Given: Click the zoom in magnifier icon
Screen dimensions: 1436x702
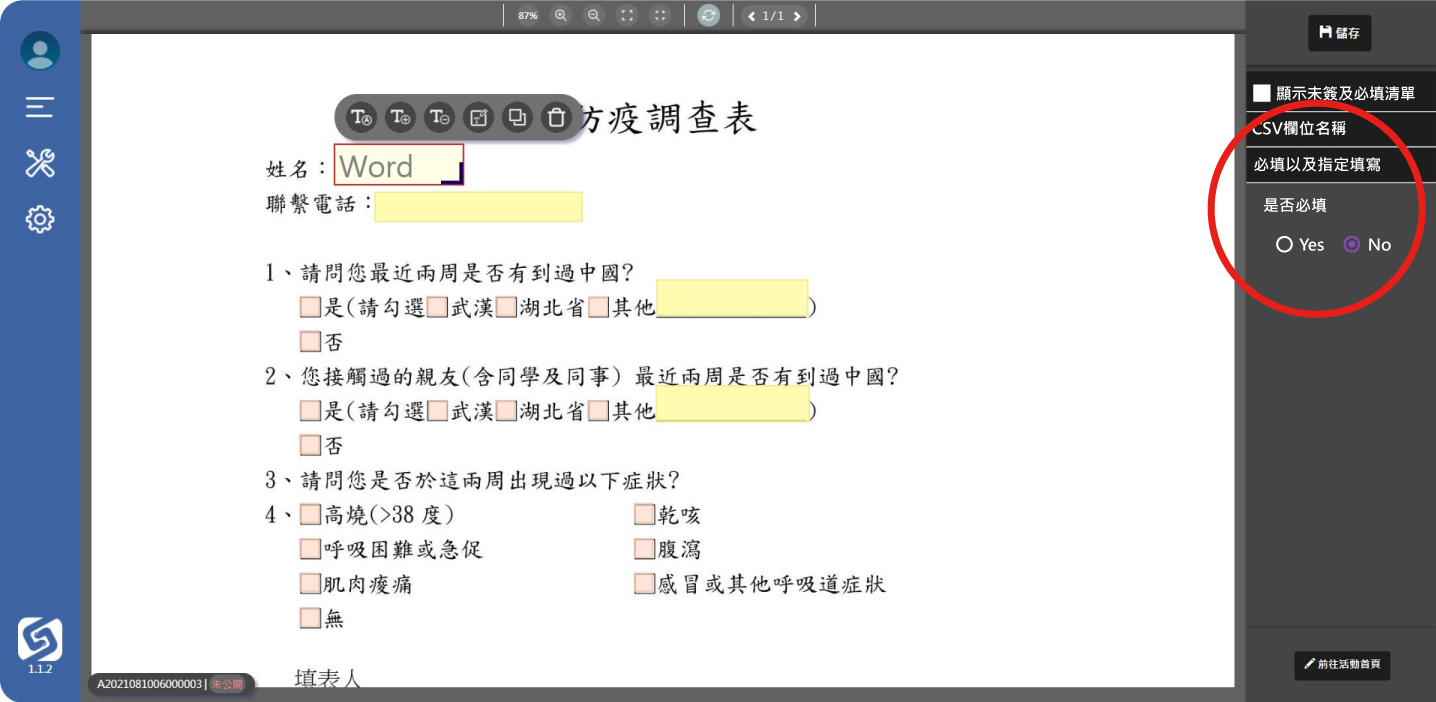Looking at the screenshot, I should [x=561, y=15].
